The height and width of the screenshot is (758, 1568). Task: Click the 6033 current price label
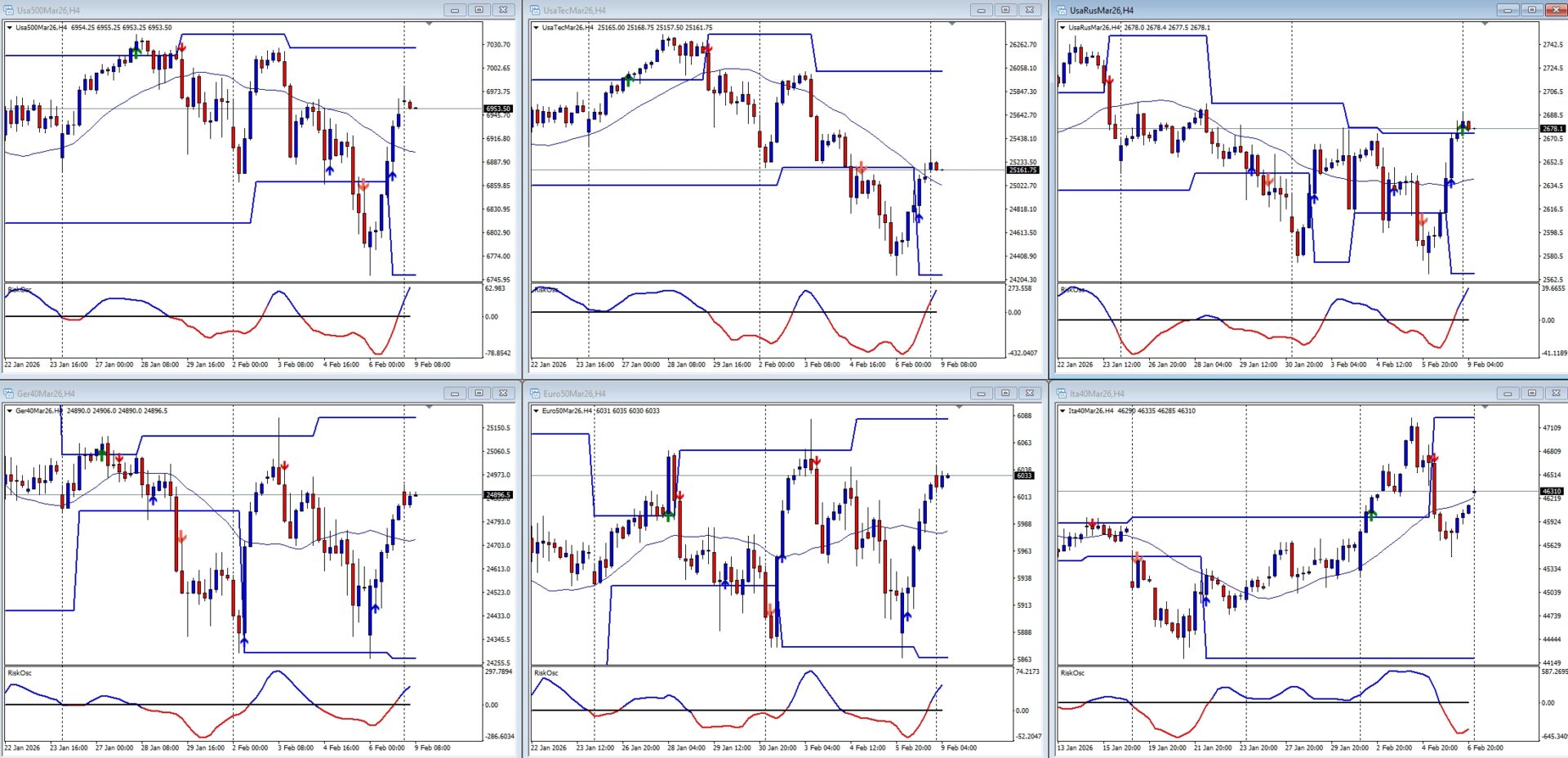coord(1023,475)
